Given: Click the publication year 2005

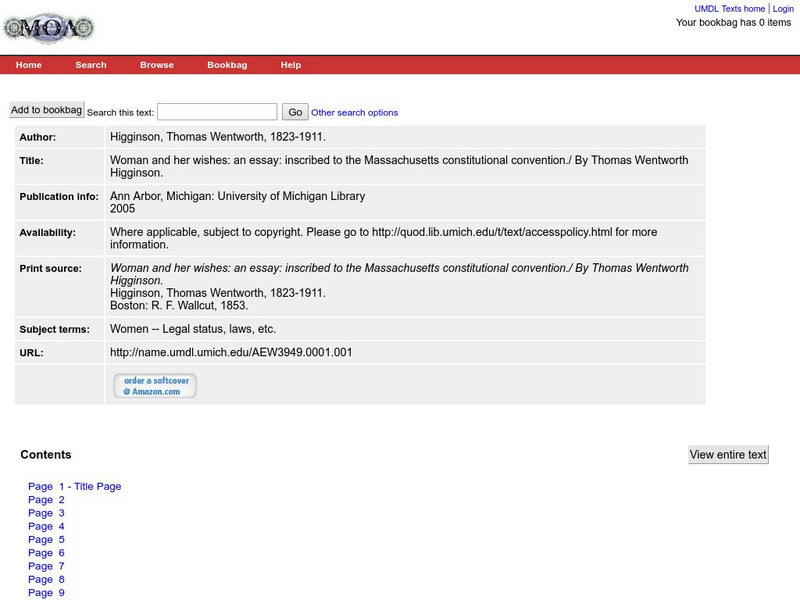Looking at the screenshot, I should (x=122, y=209).
